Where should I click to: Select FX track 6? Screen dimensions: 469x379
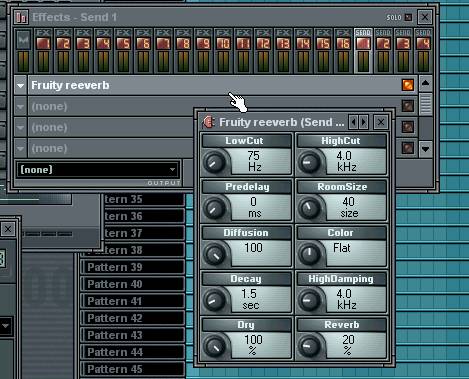click(x=143, y=51)
